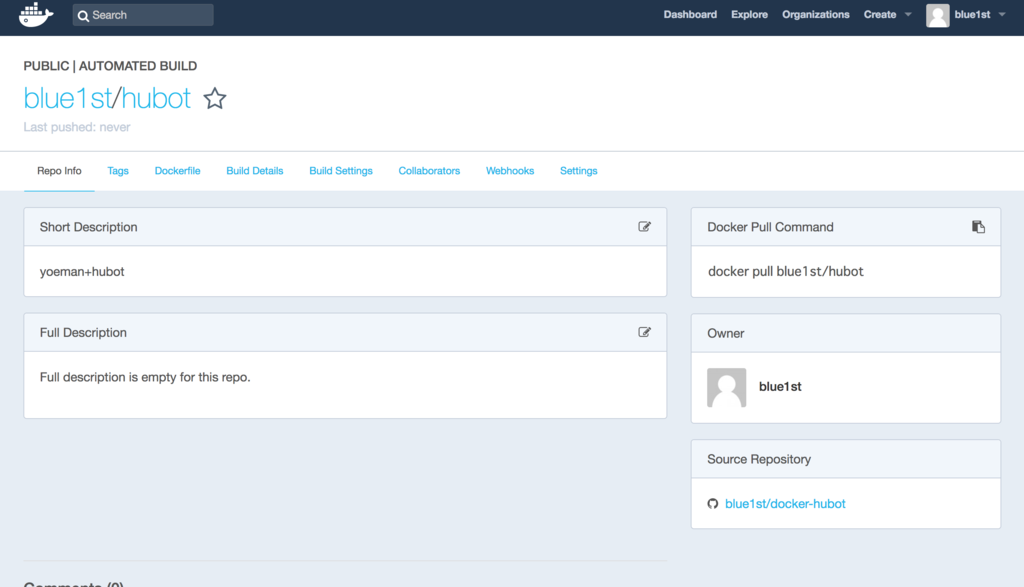Viewport: 1024px width, 587px height.
Task: Click the user avatar in the top bar
Action: pyautogui.click(x=937, y=15)
